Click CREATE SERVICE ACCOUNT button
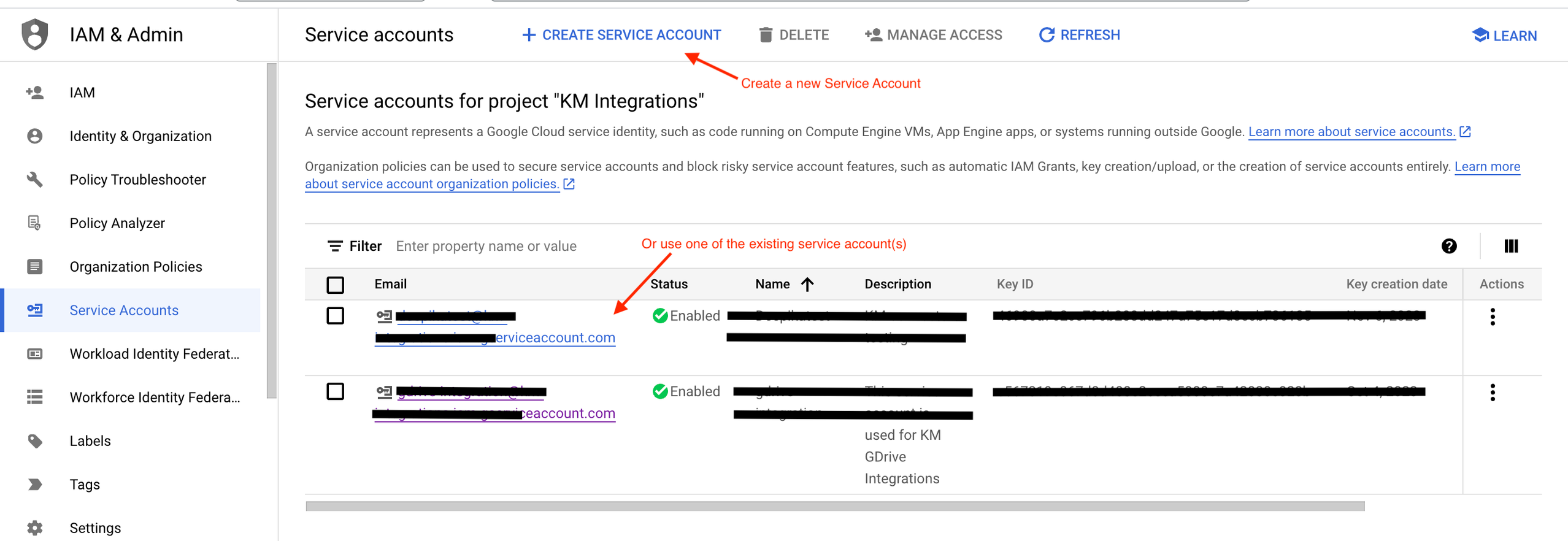 621,35
